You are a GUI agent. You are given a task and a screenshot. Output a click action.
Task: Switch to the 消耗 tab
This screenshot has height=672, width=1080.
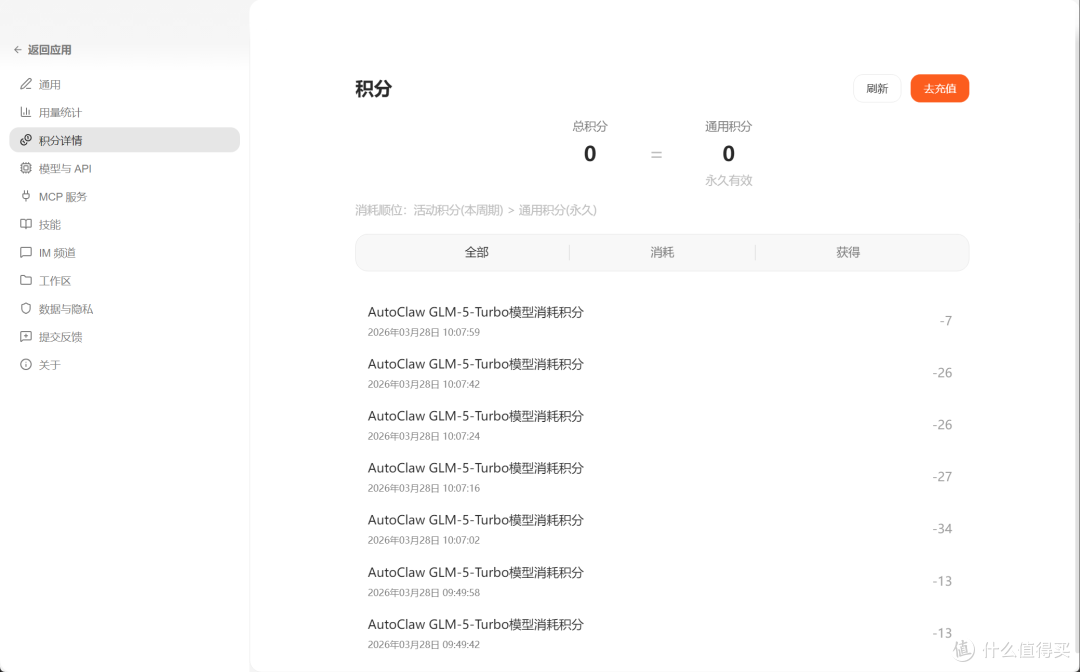pos(662,253)
